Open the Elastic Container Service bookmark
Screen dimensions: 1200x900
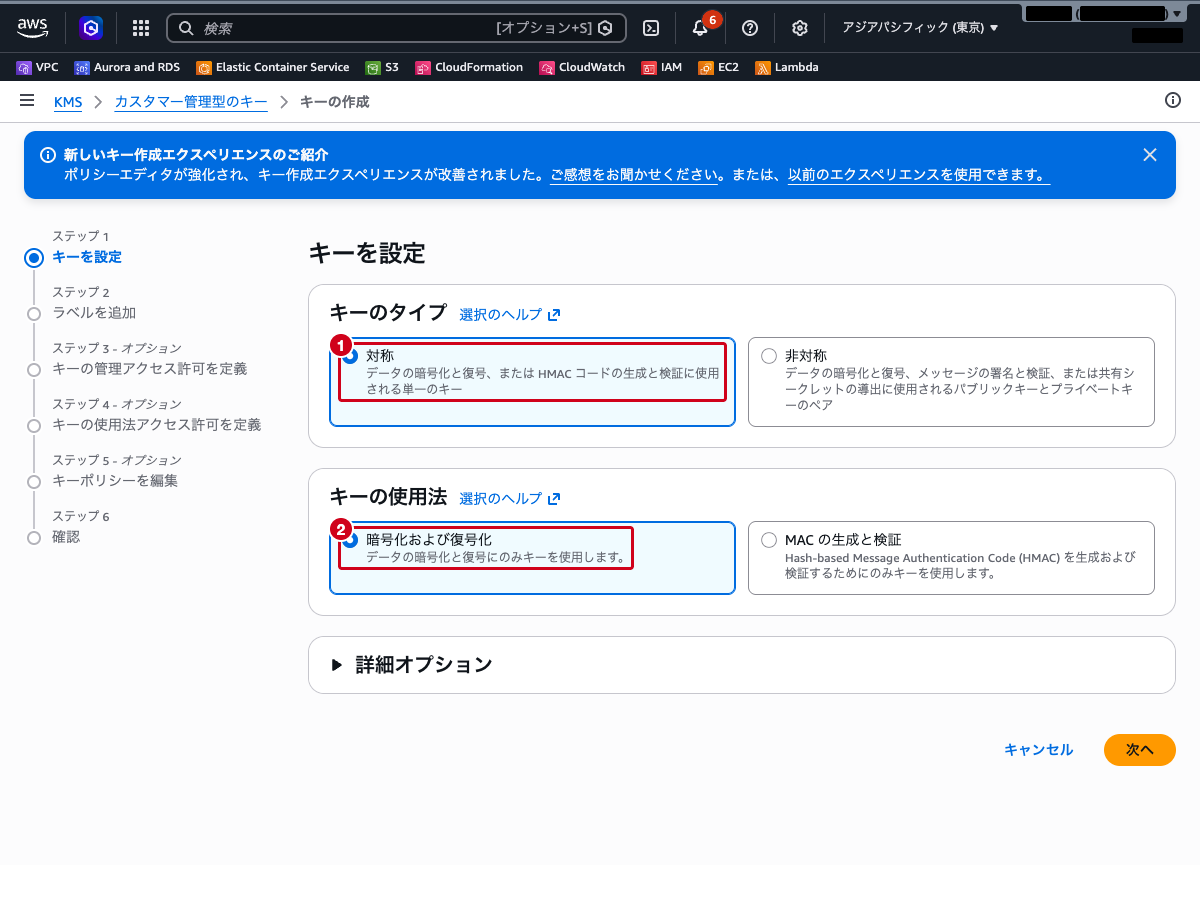(x=273, y=67)
